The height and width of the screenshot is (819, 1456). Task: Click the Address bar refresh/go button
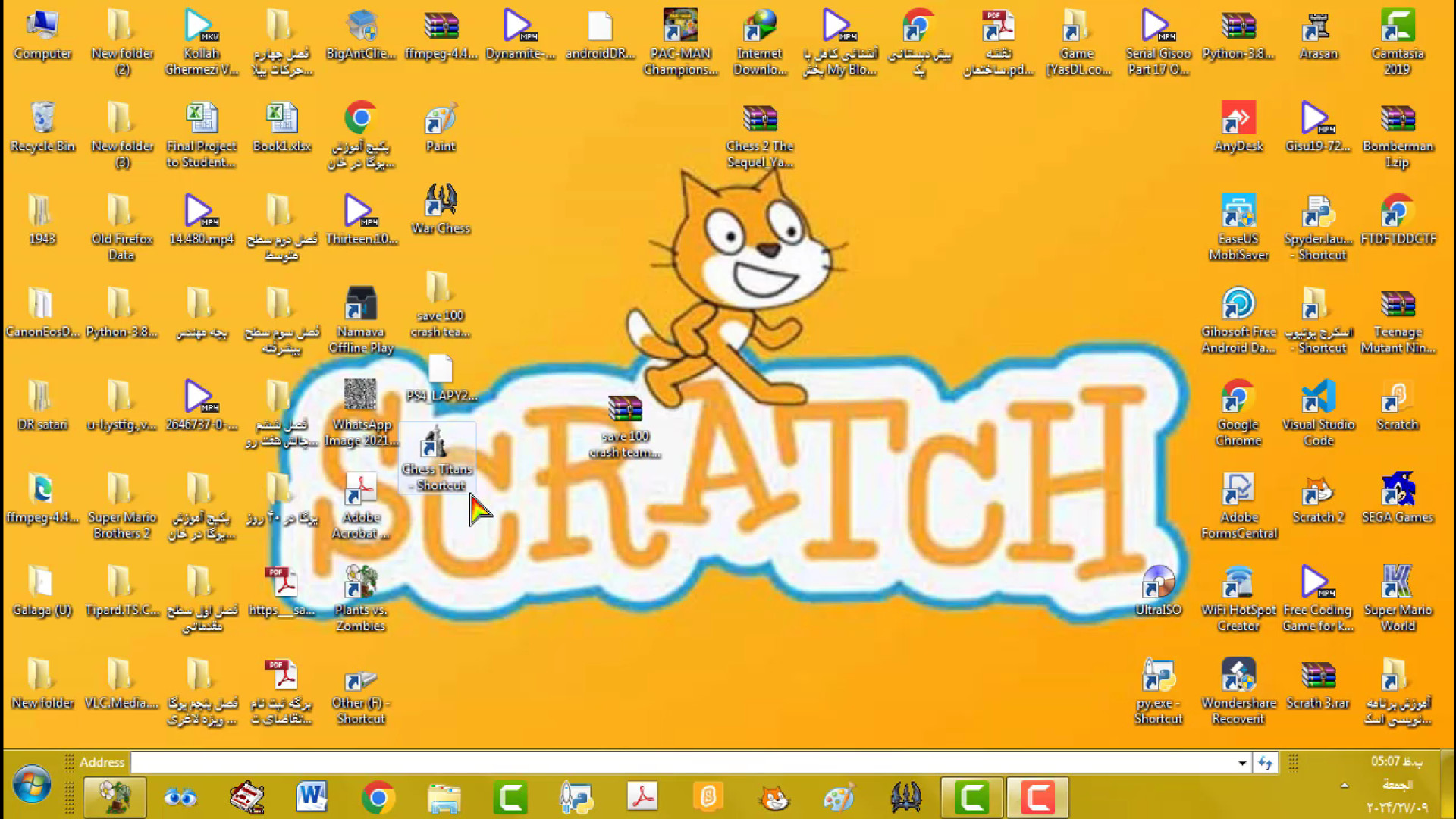pos(1265,763)
